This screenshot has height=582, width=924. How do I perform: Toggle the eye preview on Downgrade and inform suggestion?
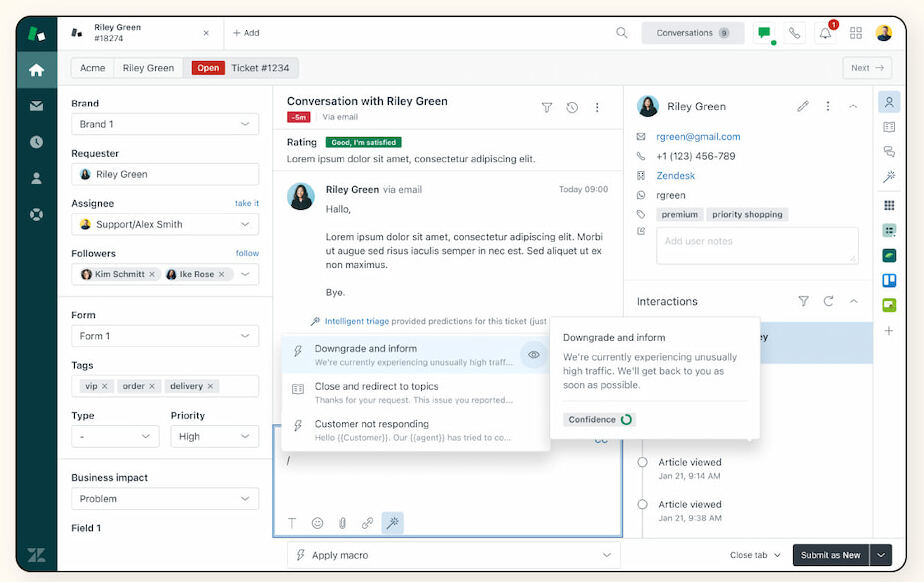pyautogui.click(x=533, y=354)
